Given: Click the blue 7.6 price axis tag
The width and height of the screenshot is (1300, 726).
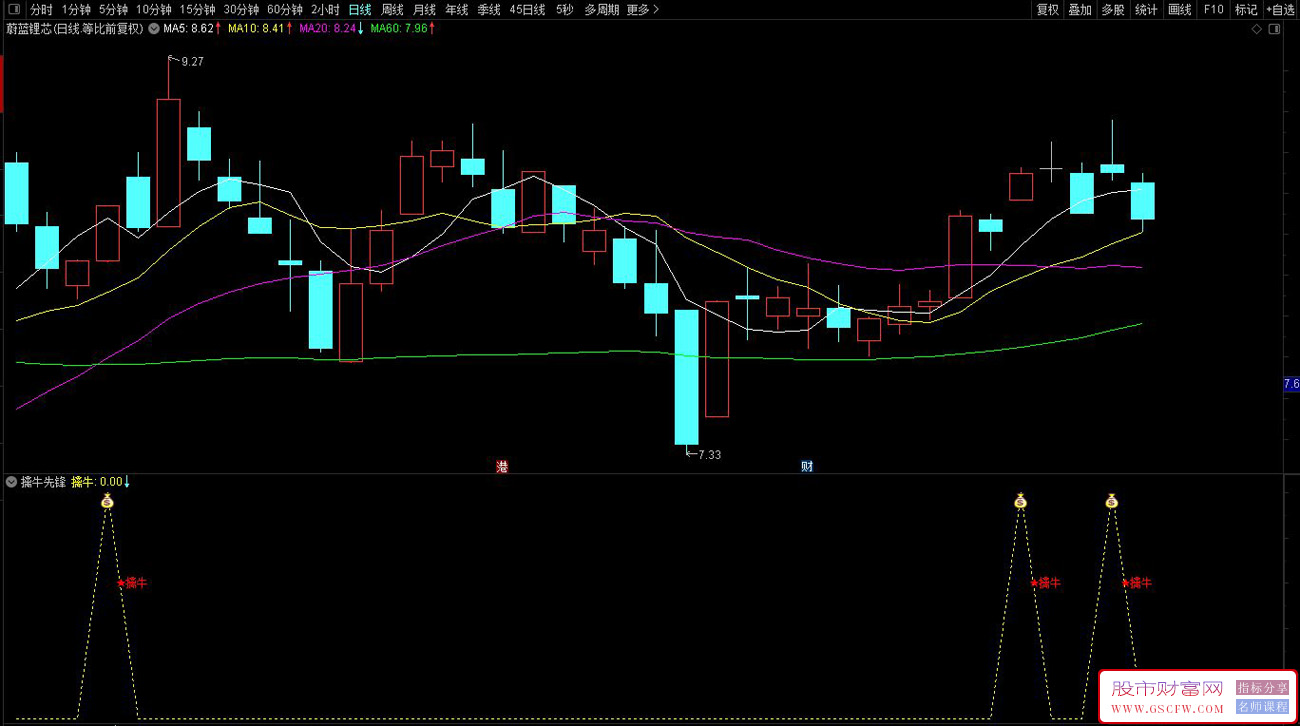Looking at the screenshot, I should point(1291,384).
